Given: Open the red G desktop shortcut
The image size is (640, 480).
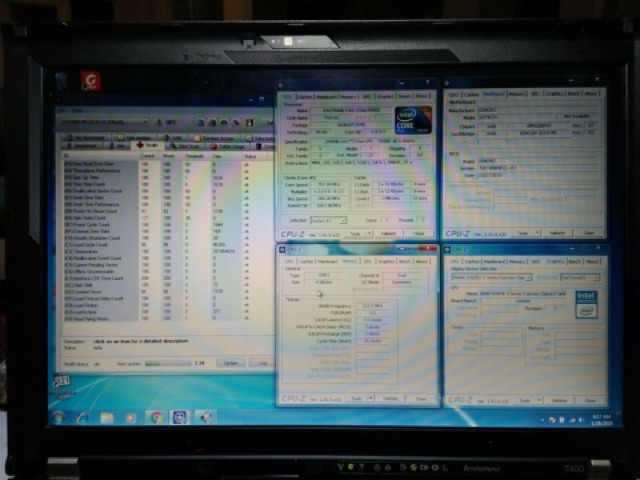Looking at the screenshot, I should click(x=90, y=82).
